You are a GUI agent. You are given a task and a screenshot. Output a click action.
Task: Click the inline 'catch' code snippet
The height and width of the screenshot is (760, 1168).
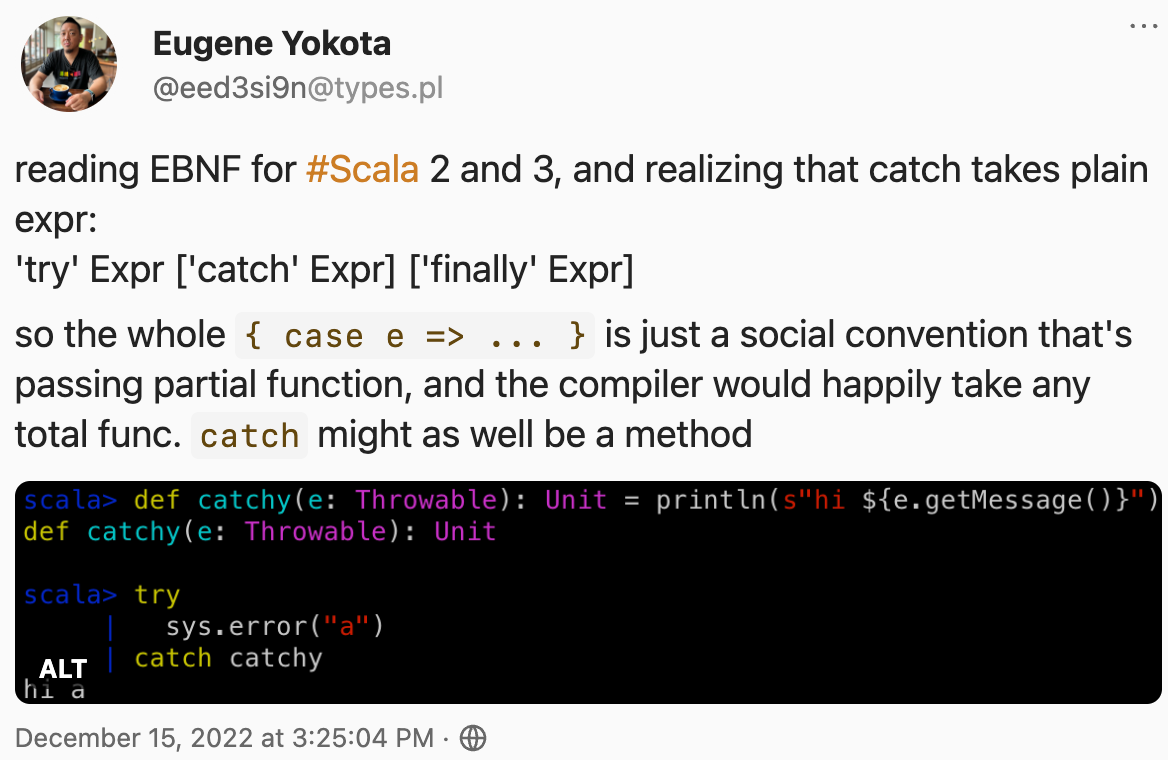point(250,435)
